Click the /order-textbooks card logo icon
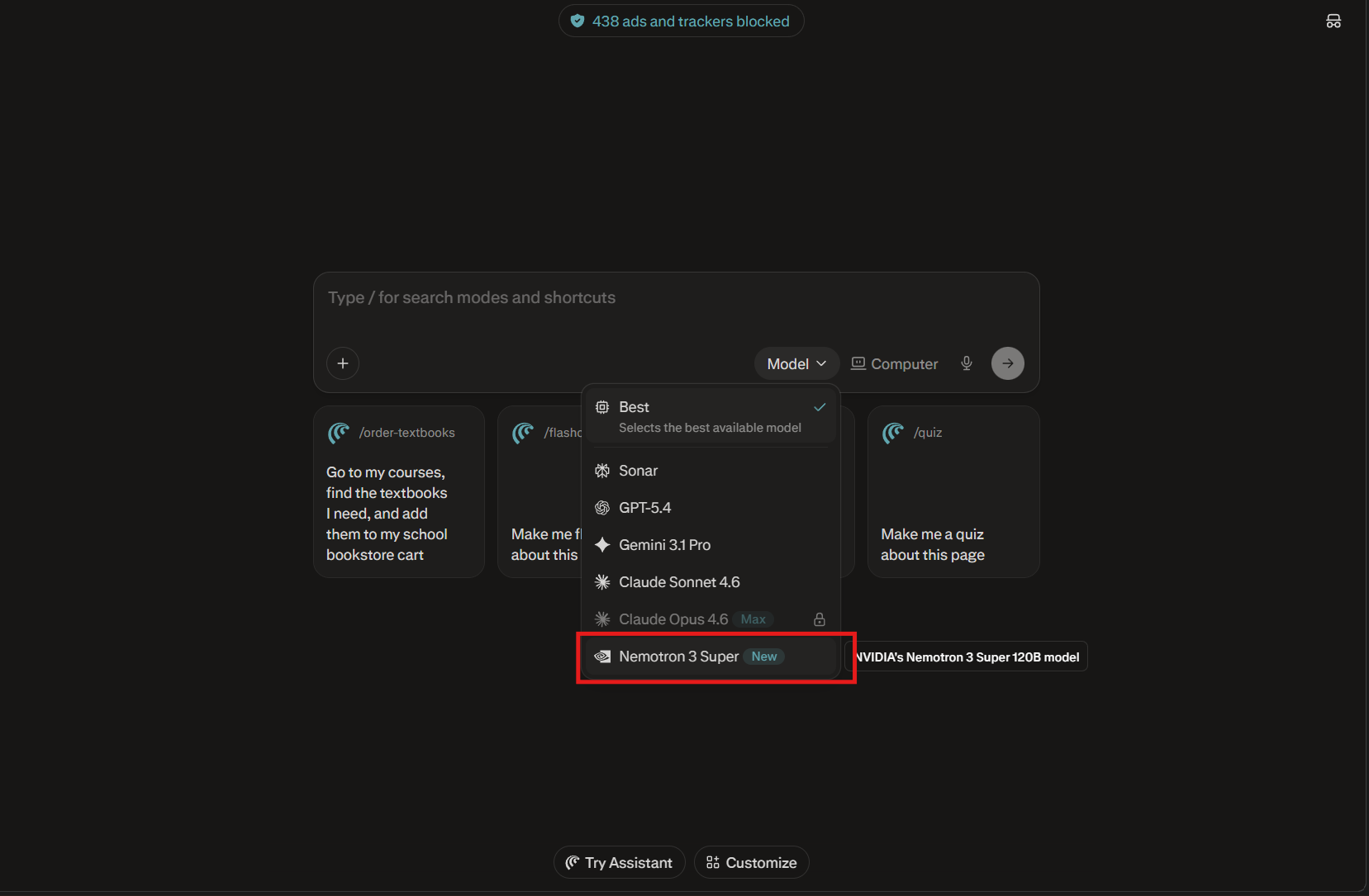 (339, 433)
